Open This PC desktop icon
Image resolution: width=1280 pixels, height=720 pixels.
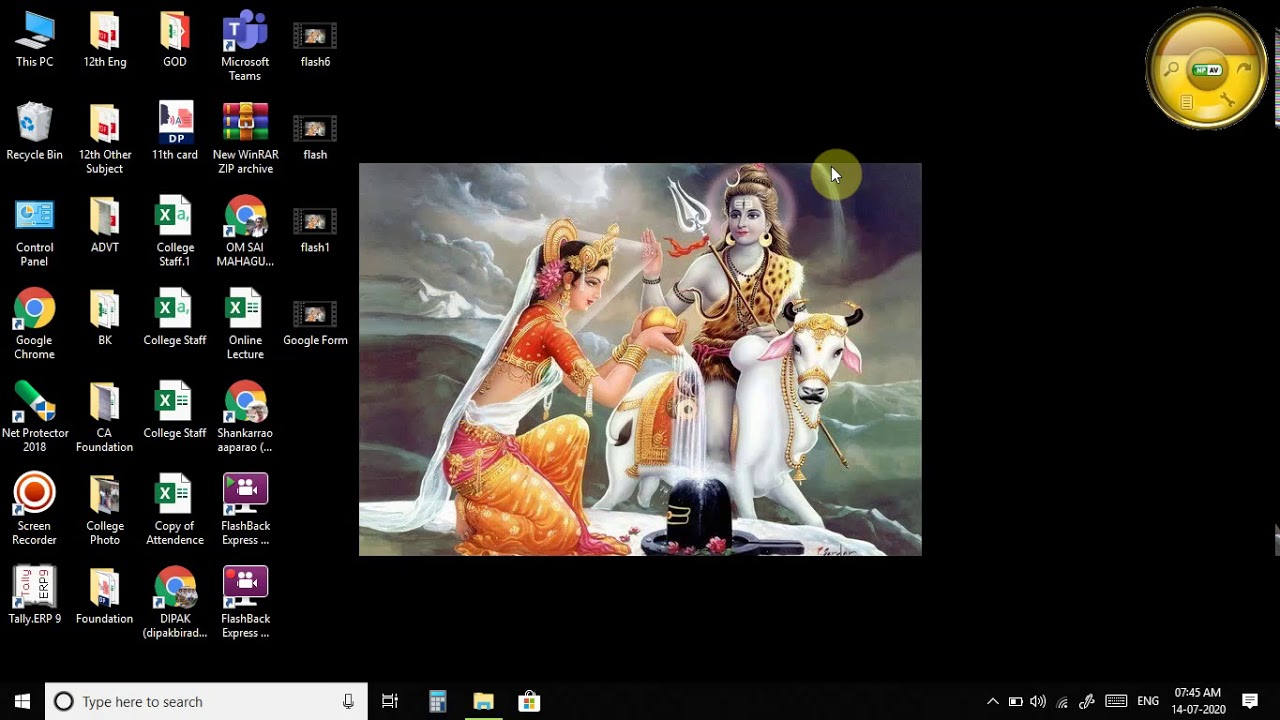coord(34,40)
